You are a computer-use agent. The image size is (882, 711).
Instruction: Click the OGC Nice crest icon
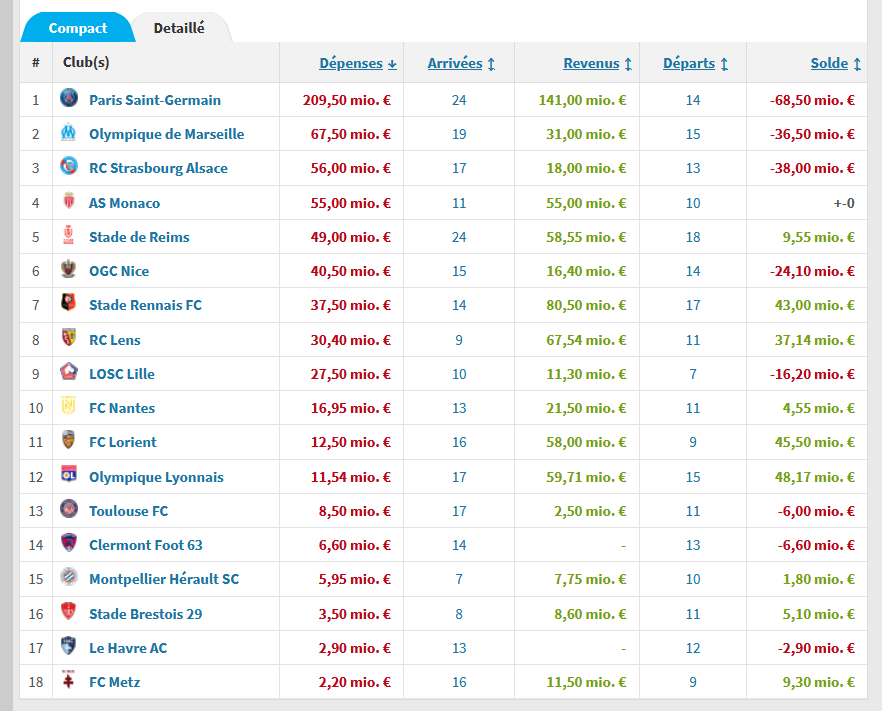point(69,269)
